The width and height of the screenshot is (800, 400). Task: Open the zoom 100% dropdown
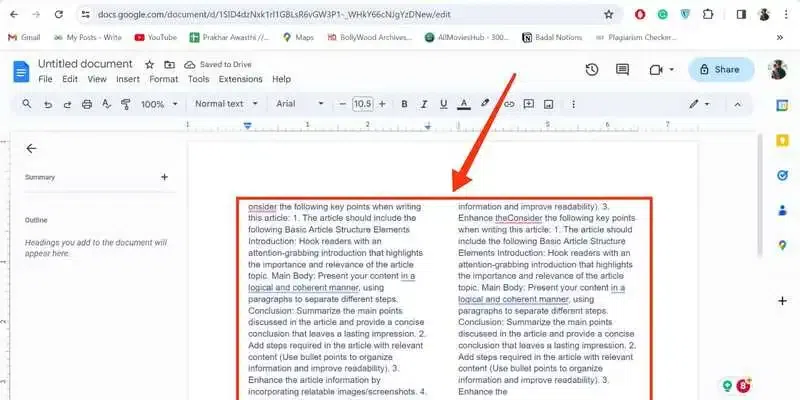coord(159,104)
